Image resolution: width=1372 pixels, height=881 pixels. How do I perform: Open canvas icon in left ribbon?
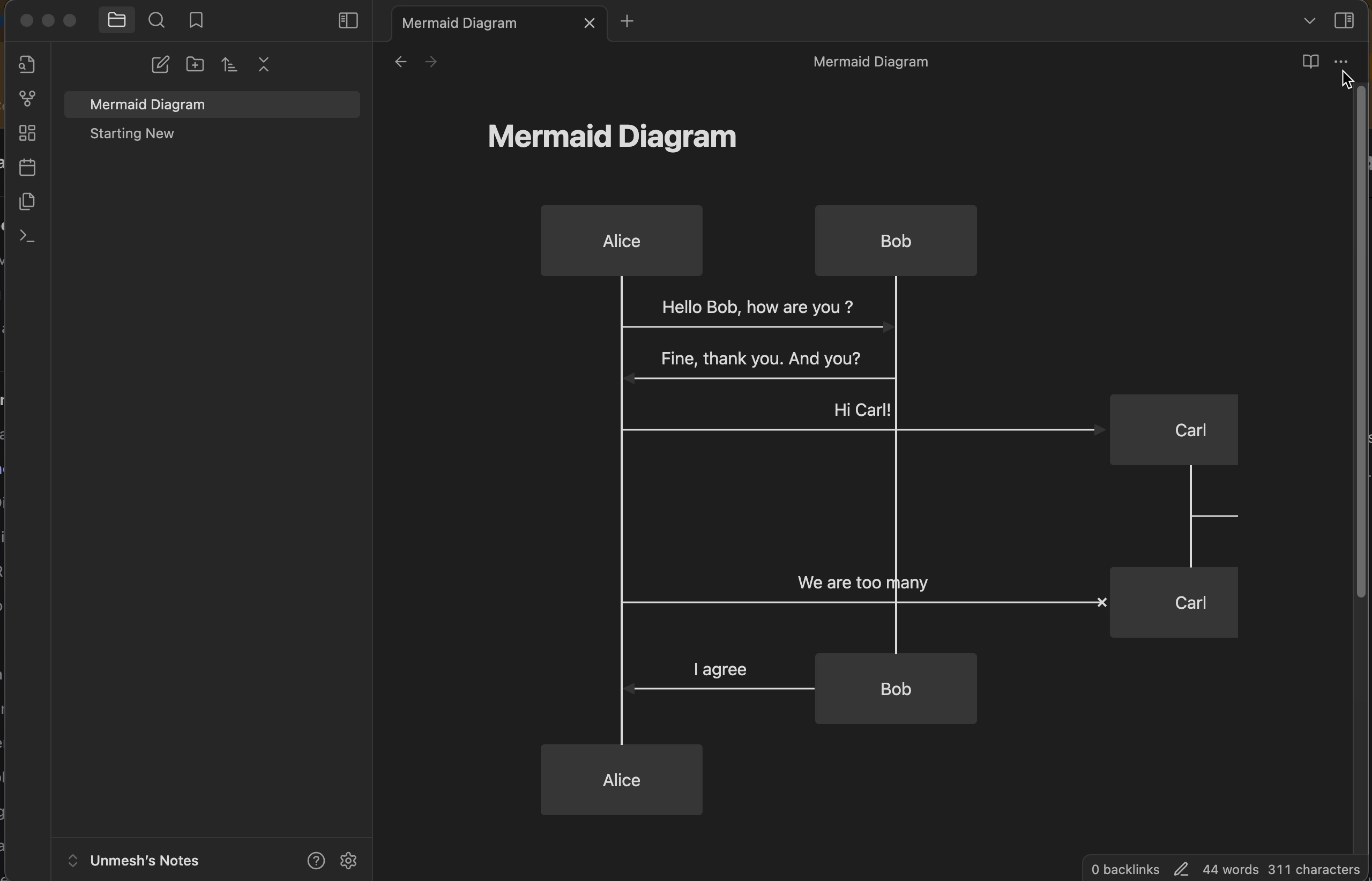27,133
